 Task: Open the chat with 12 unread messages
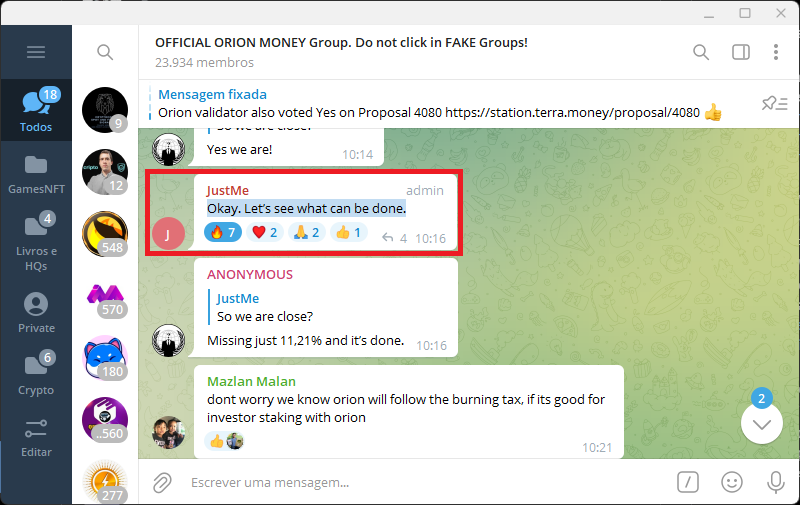click(x=105, y=172)
